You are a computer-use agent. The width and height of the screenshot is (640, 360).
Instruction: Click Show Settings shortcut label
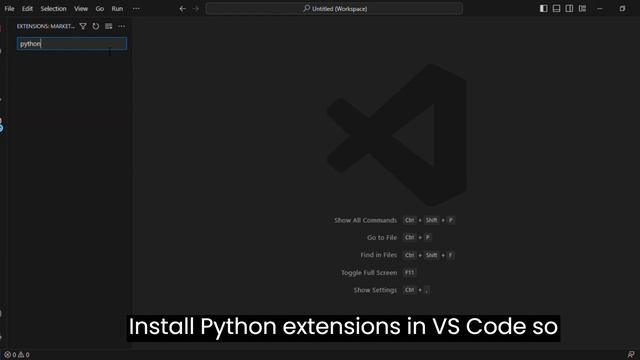pos(375,290)
